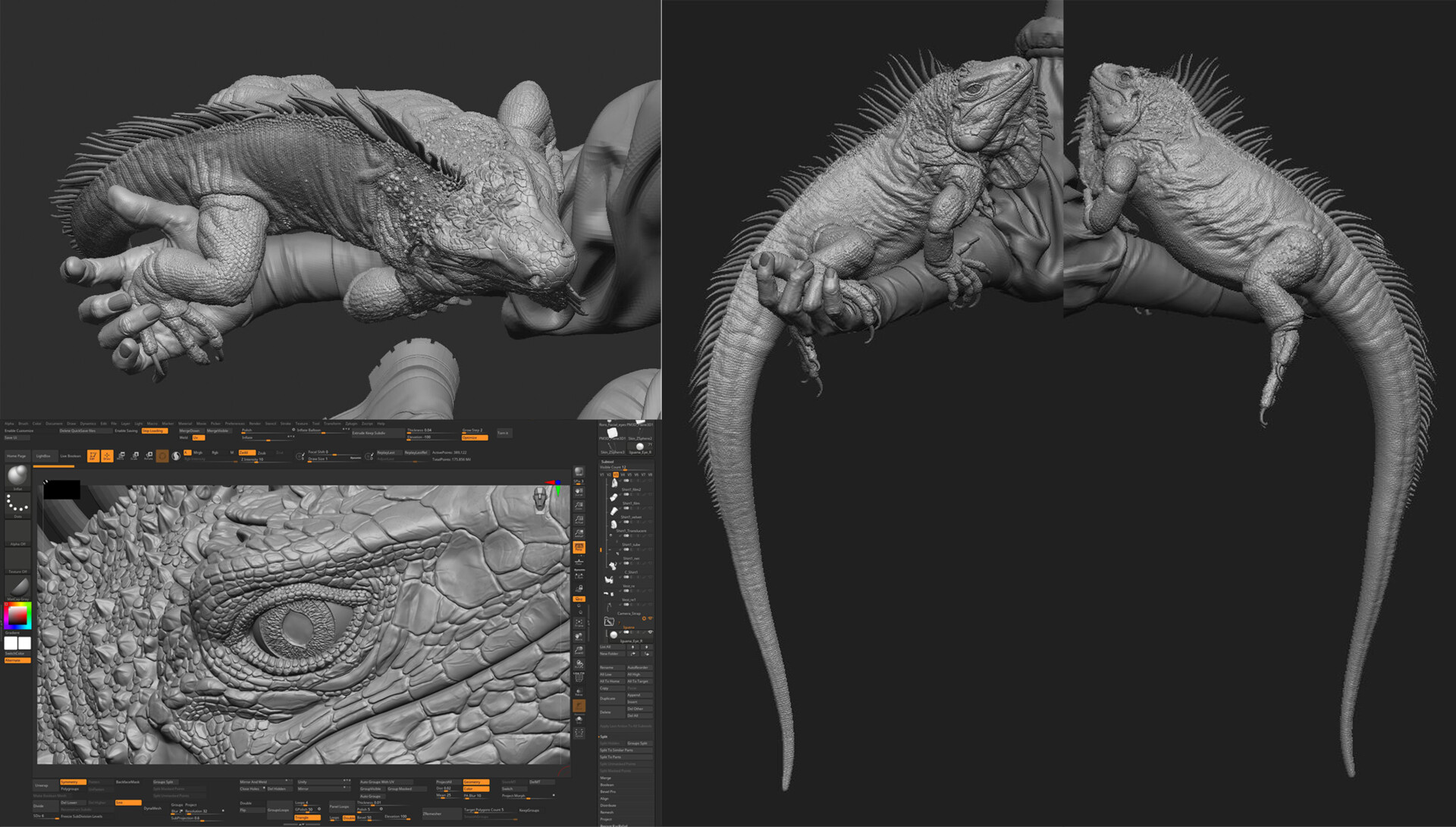Screen dimensions: 1456x827
Task: Activate the Draw mode icon
Action: pyautogui.click(x=107, y=456)
